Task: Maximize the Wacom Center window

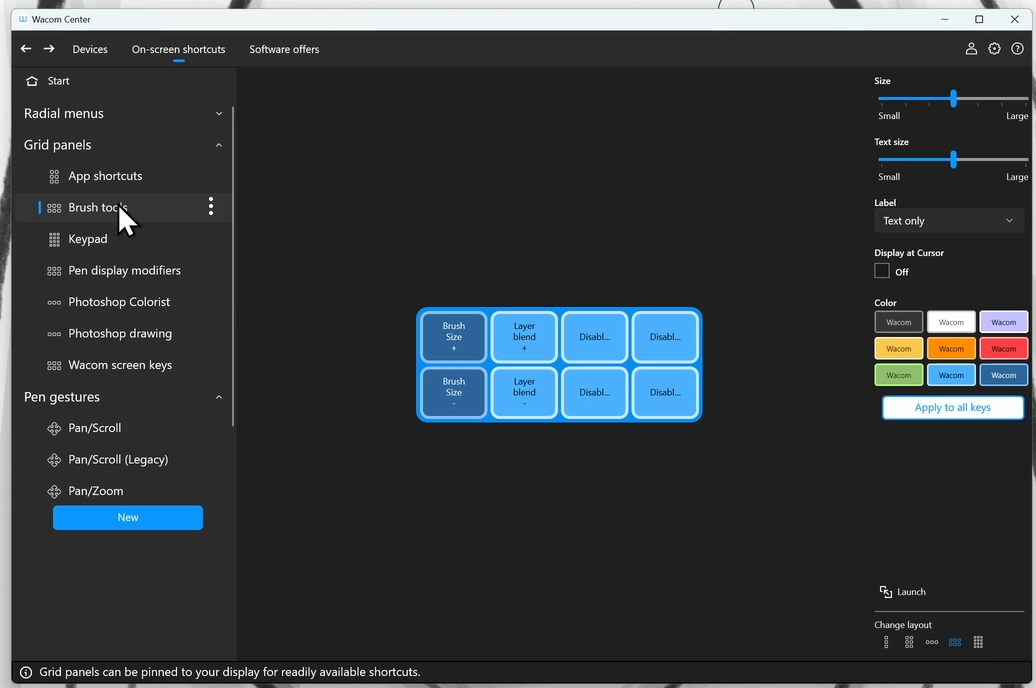Action: pyautogui.click(x=979, y=19)
